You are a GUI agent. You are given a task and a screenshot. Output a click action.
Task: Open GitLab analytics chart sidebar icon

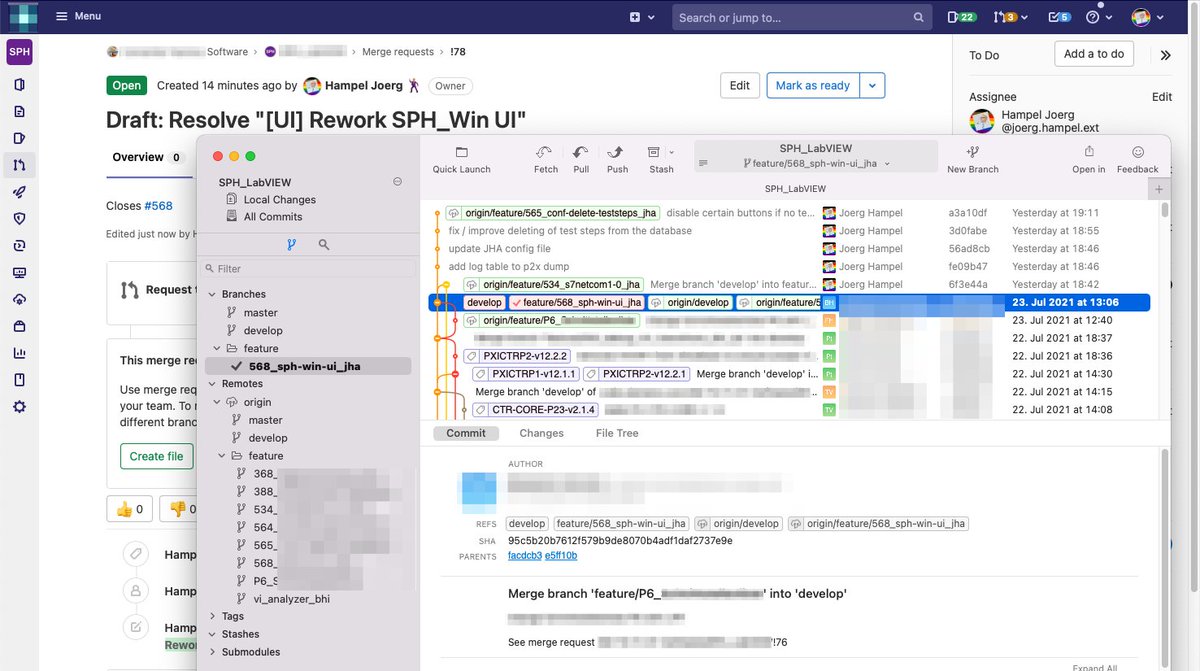click(19, 353)
